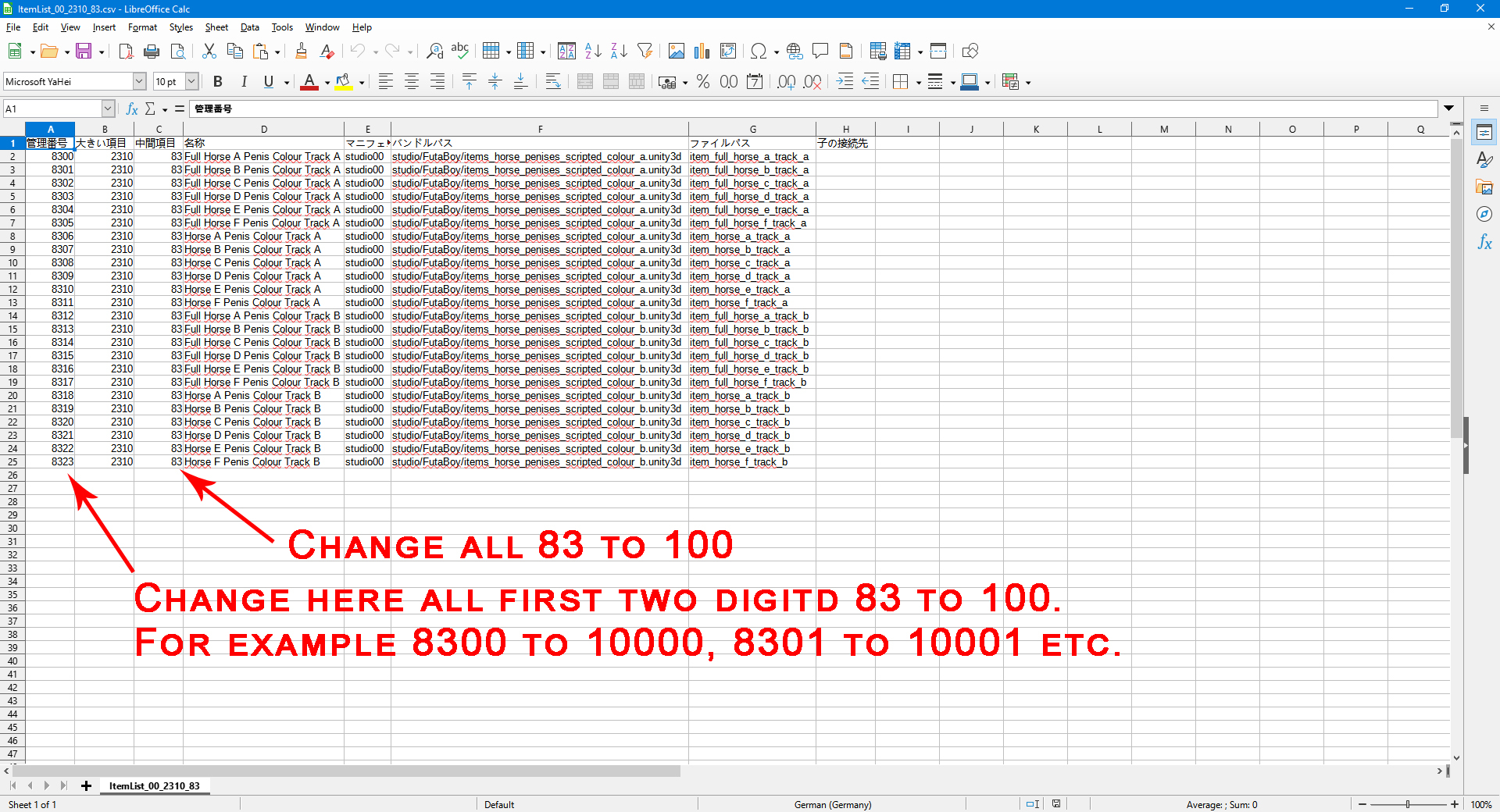Toggle Italic formatting
The height and width of the screenshot is (812, 1500).
point(244,82)
